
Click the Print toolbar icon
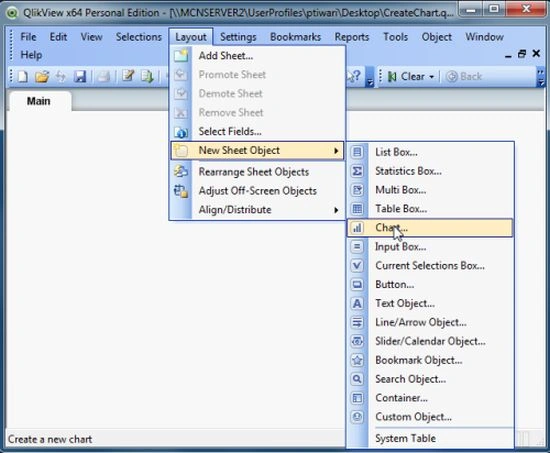103,76
